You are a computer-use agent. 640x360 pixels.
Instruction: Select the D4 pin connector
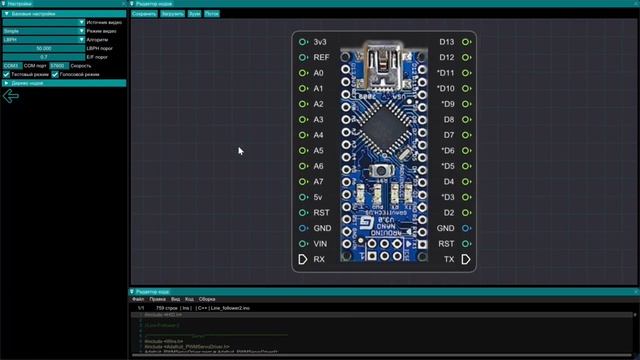466,182
